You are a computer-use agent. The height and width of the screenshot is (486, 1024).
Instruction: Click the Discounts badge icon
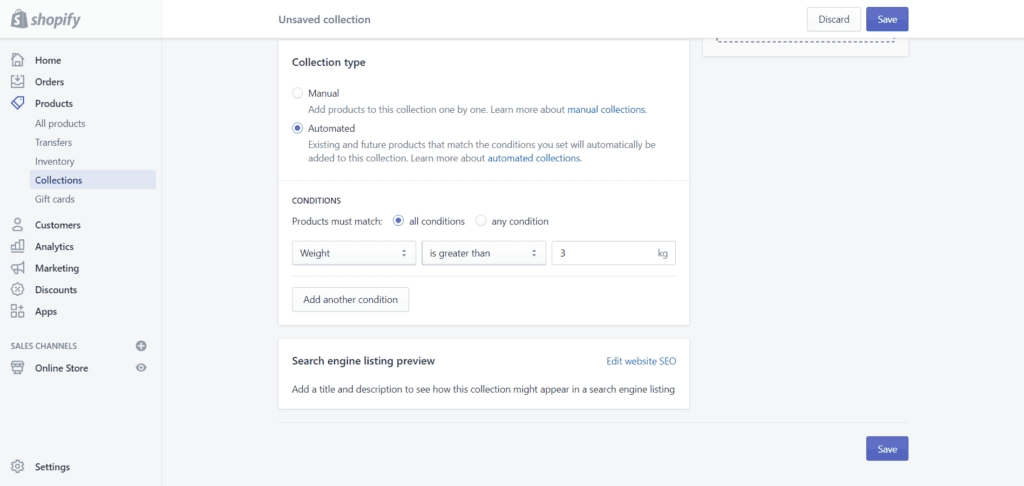pos(18,289)
